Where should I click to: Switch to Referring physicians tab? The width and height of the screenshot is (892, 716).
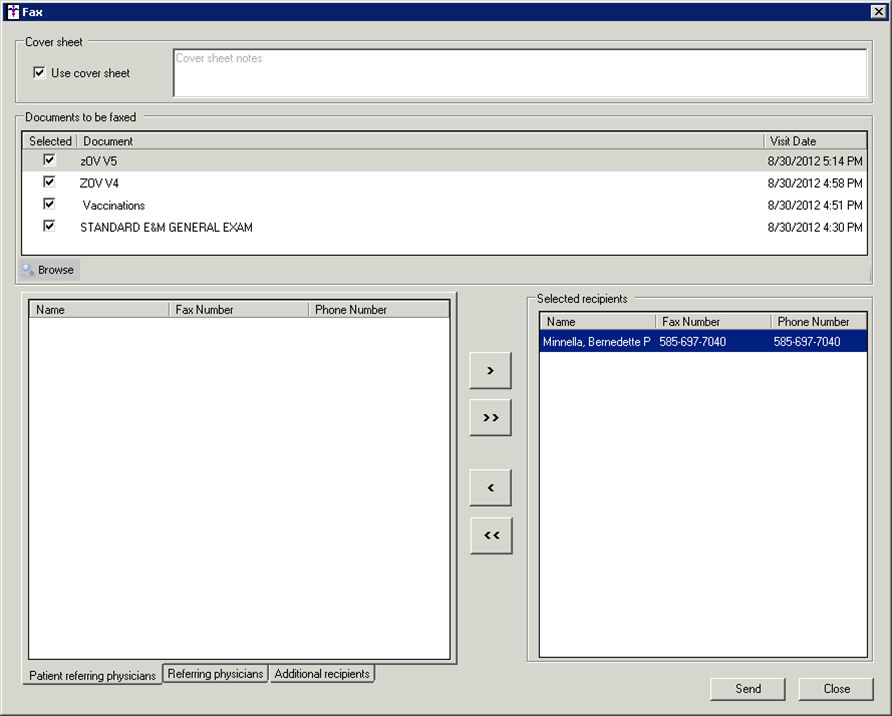coord(215,674)
